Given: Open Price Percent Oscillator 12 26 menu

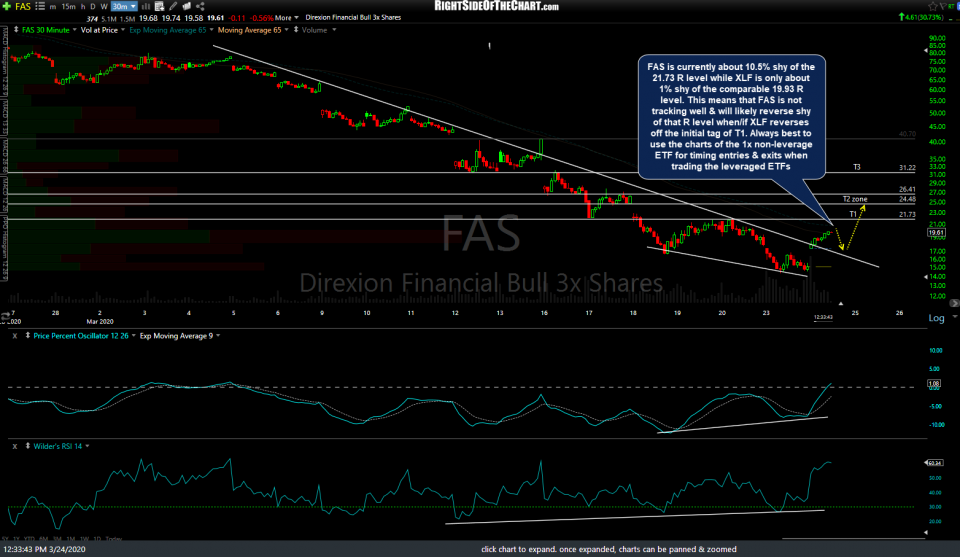Looking at the screenshot, I should point(84,336).
